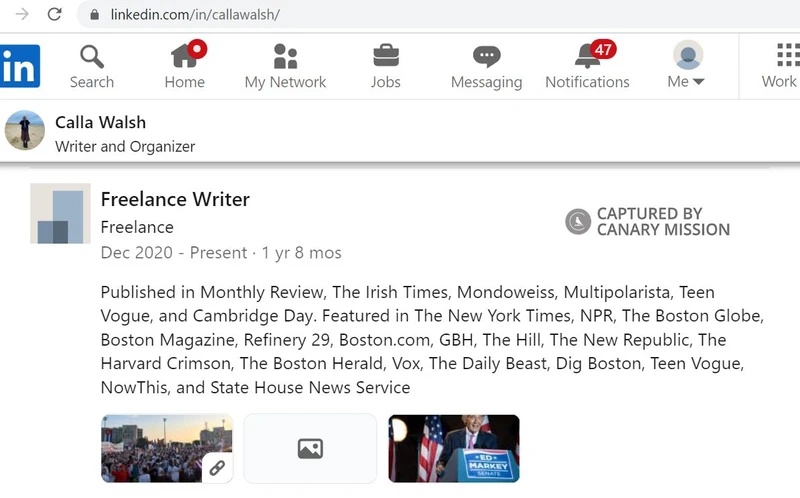Click the Calla Walsh name in sticky header

pyautogui.click(x=101, y=122)
